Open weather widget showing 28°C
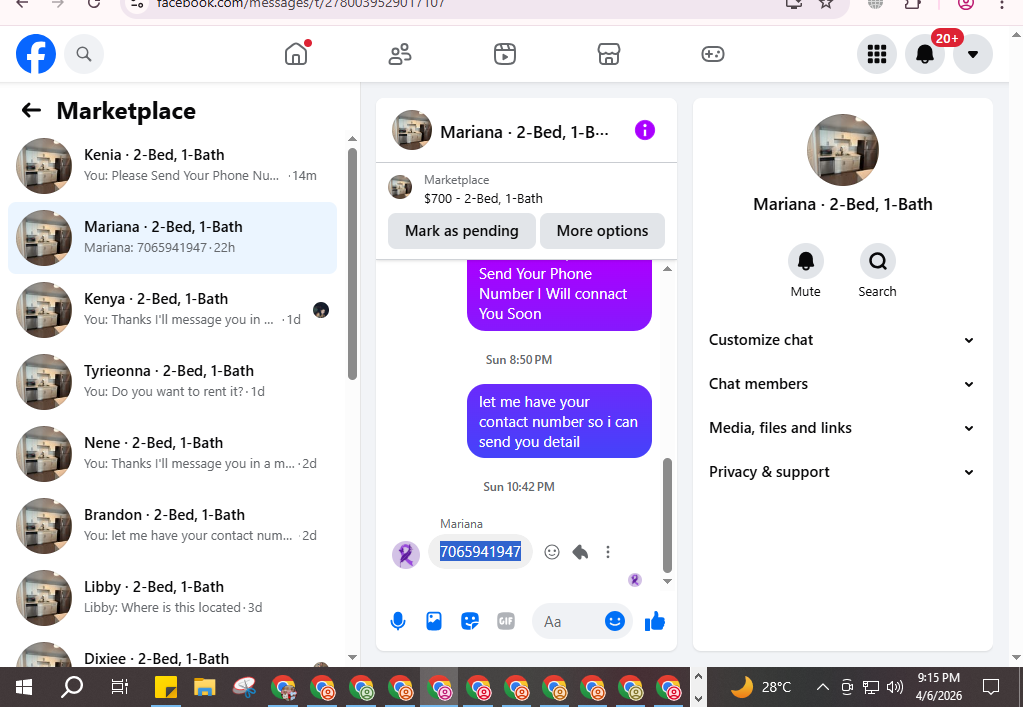Image resolution: width=1023 pixels, height=707 pixels. click(x=761, y=687)
